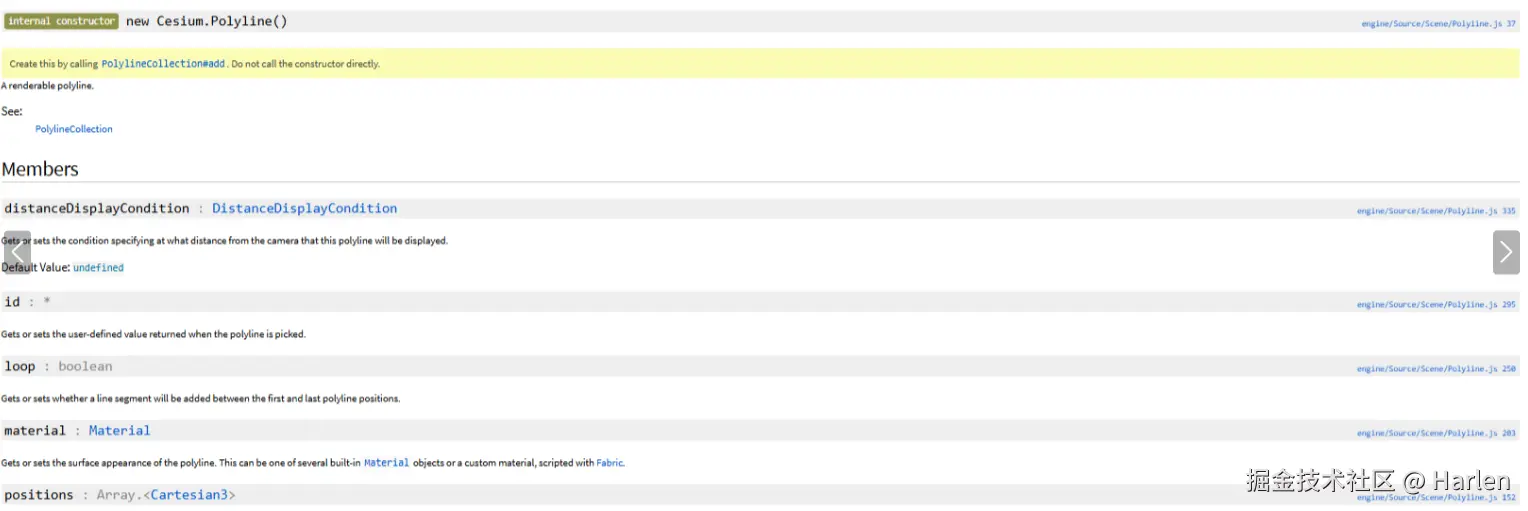Click the previous image left arrow
This screenshot has width=1528, height=511.
pyautogui.click(x=17, y=252)
